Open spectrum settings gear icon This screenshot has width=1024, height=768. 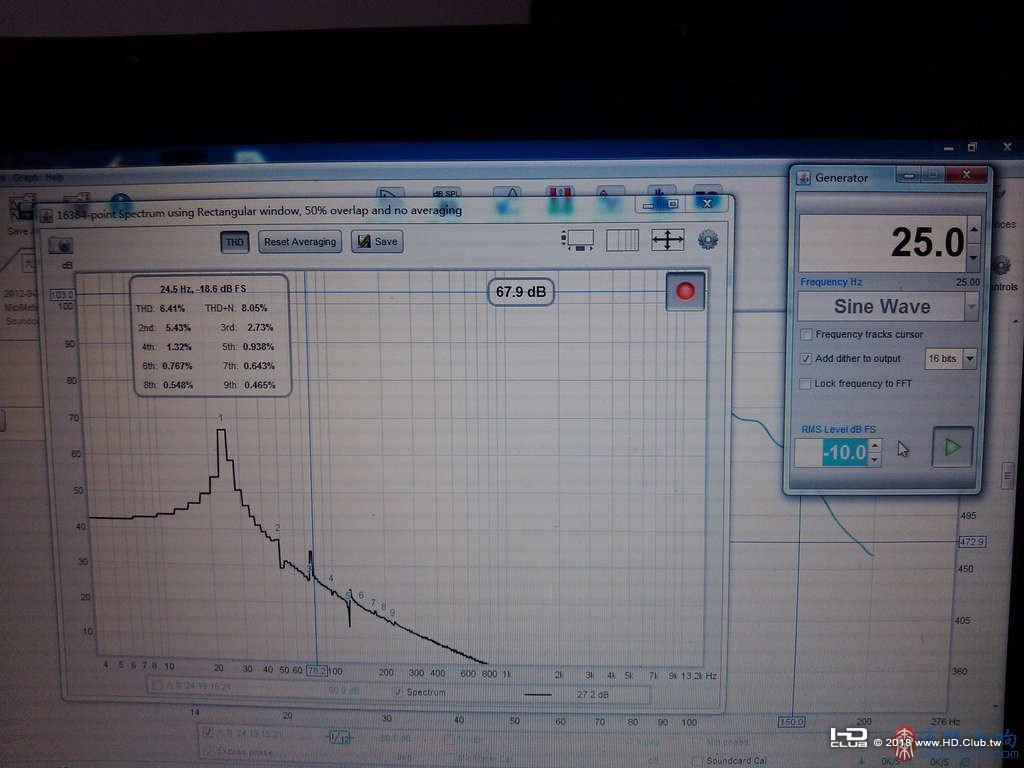(708, 240)
